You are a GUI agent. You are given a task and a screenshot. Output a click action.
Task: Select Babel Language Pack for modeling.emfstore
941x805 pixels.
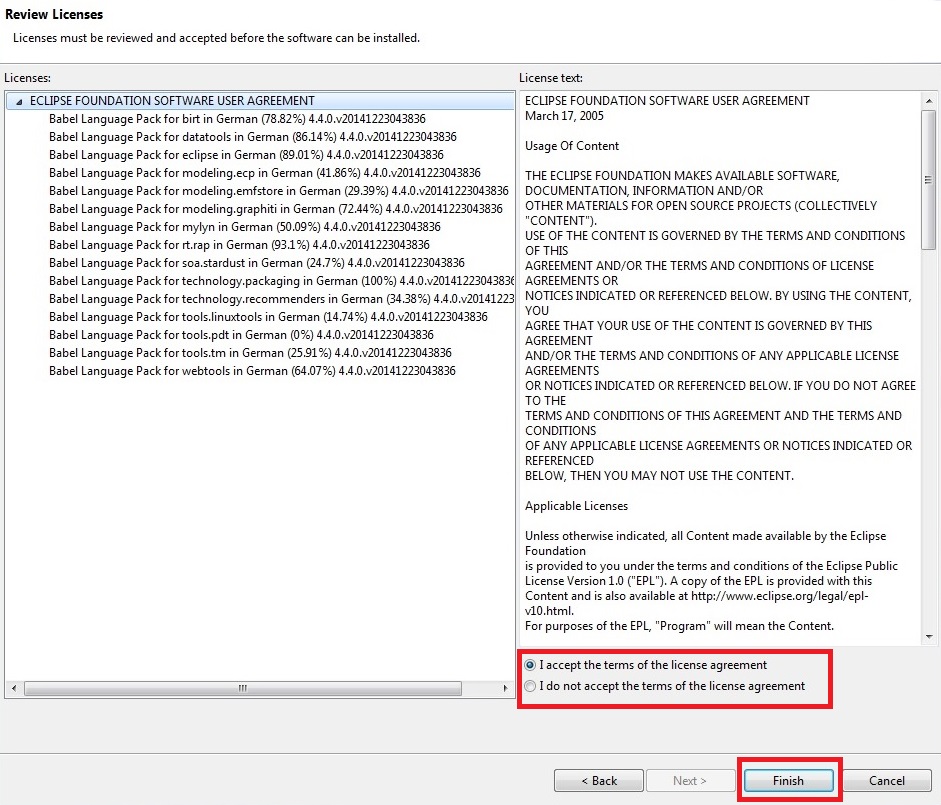click(x=278, y=191)
